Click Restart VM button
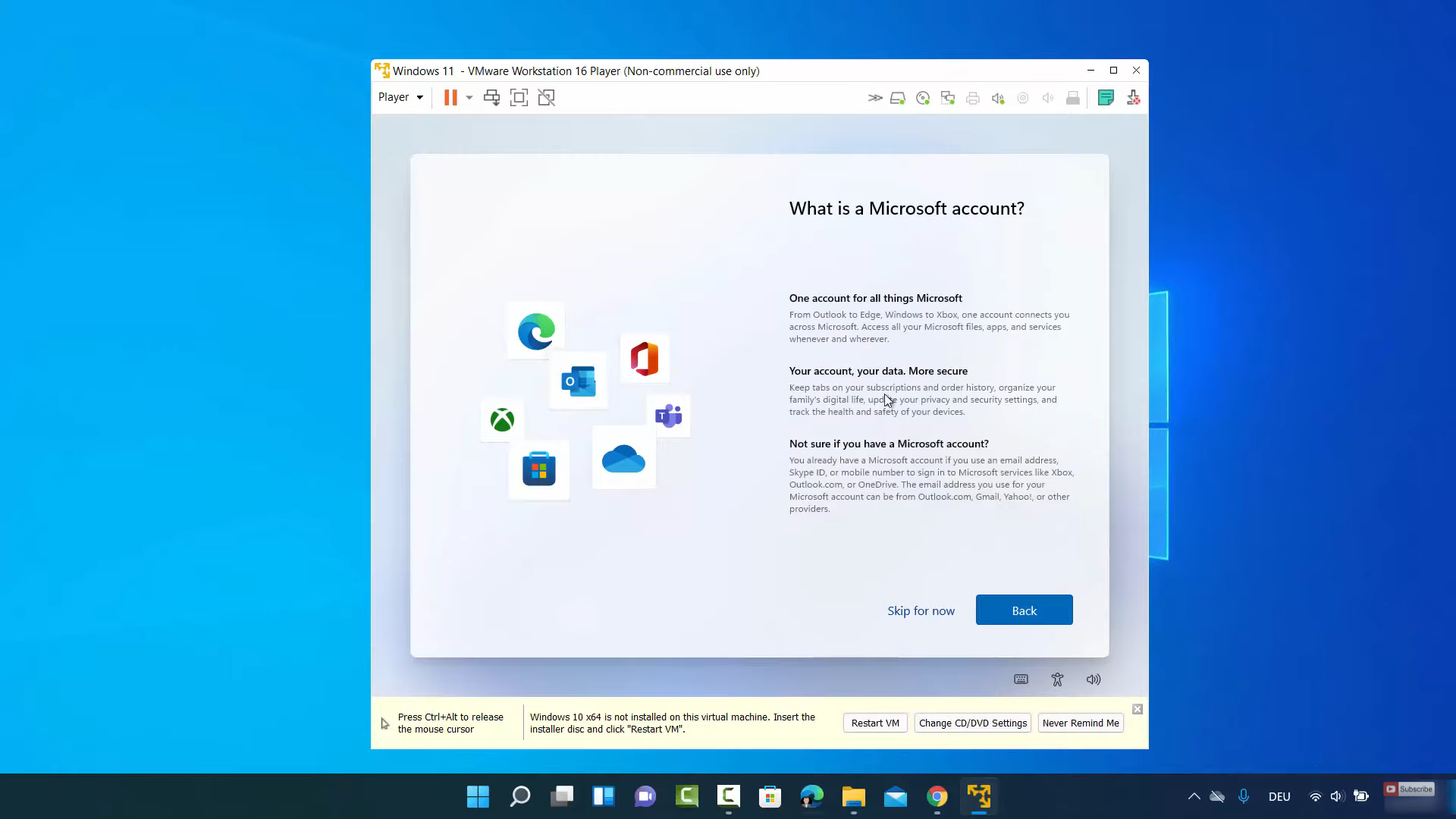The width and height of the screenshot is (1456, 819). tap(875, 723)
